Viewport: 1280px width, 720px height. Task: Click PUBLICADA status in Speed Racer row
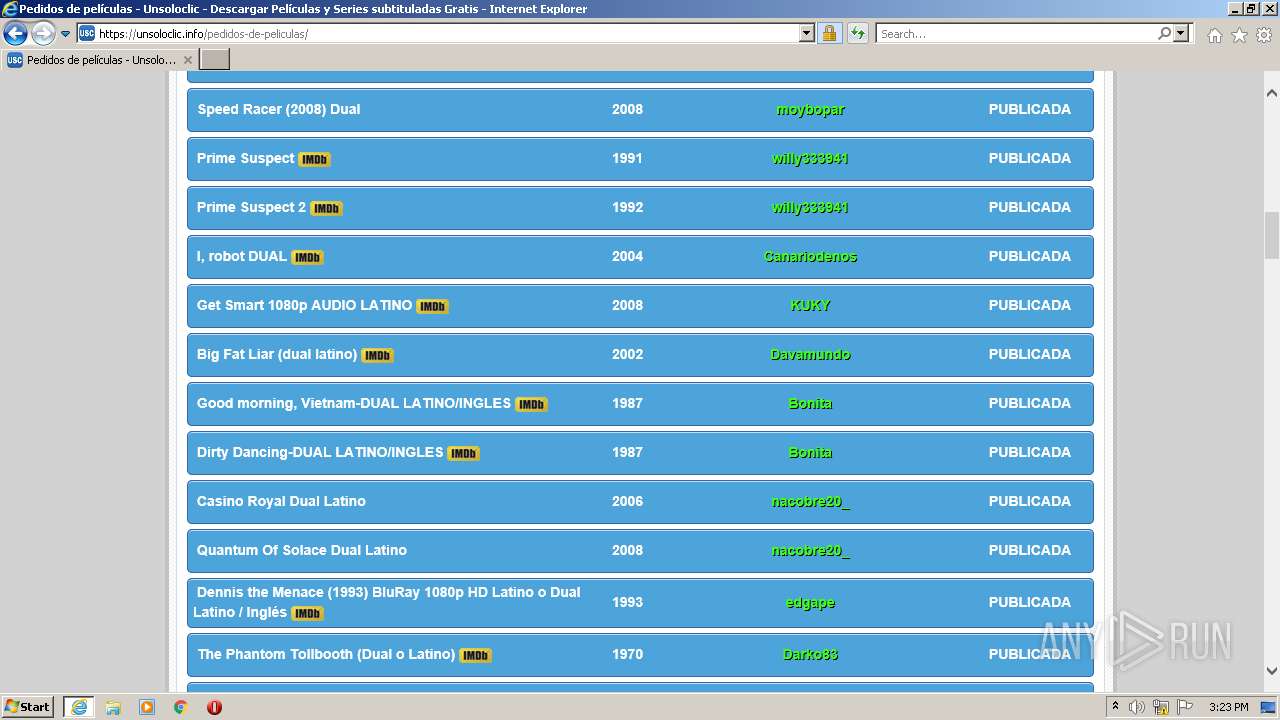click(x=1029, y=109)
